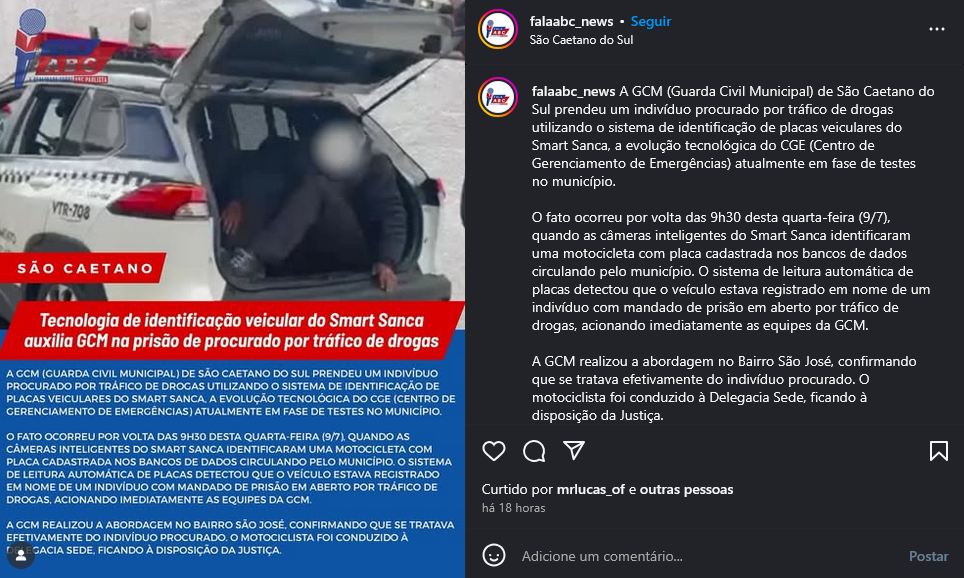This screenshot has width=964, height=578.
Task: Like the post with heart icon
Action: 494,451
